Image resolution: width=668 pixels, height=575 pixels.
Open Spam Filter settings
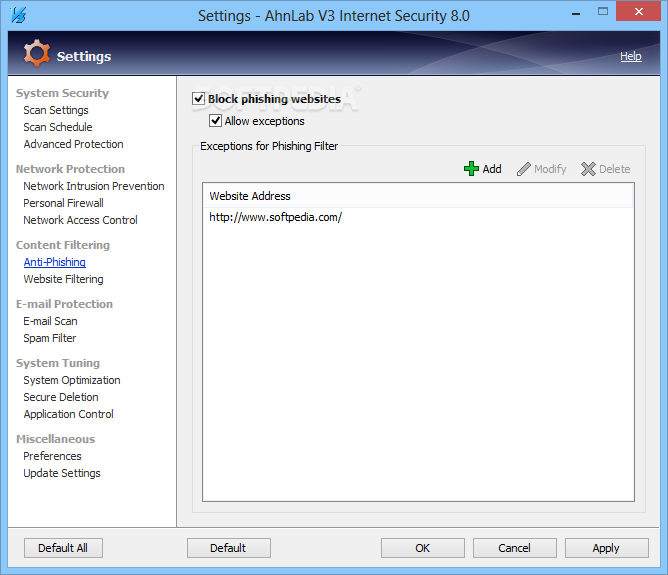coord(49,338)
